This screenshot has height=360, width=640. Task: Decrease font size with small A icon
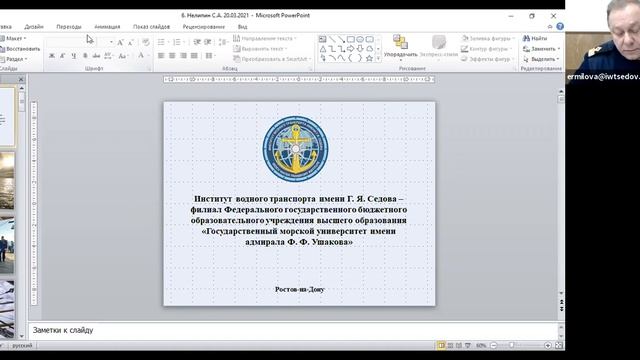coord(131,42)
